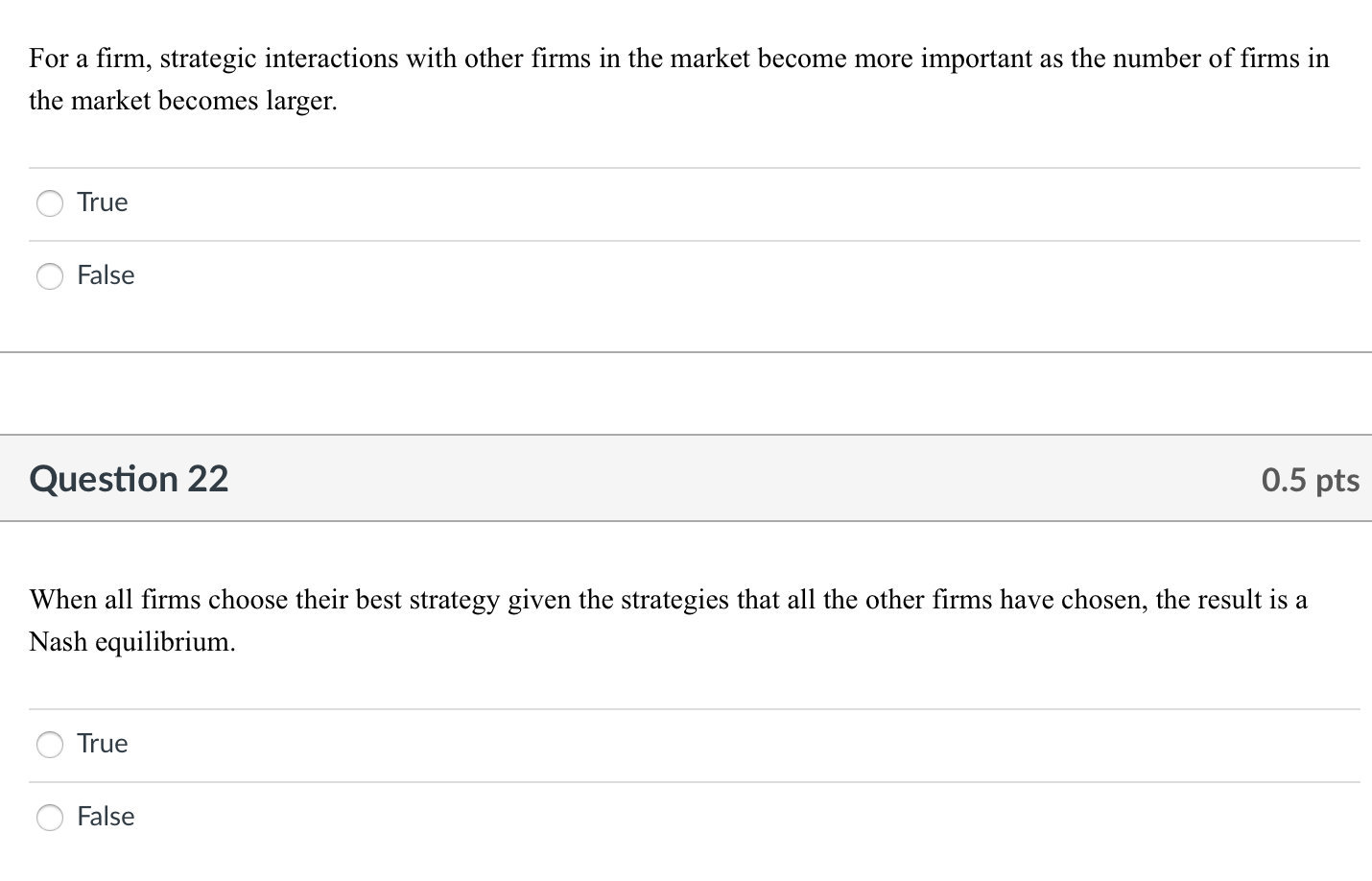The height and width of the screenshot is (881, 1372).
Task: Choose the True radio button in Question 22
Action: (x=50, y=745)
